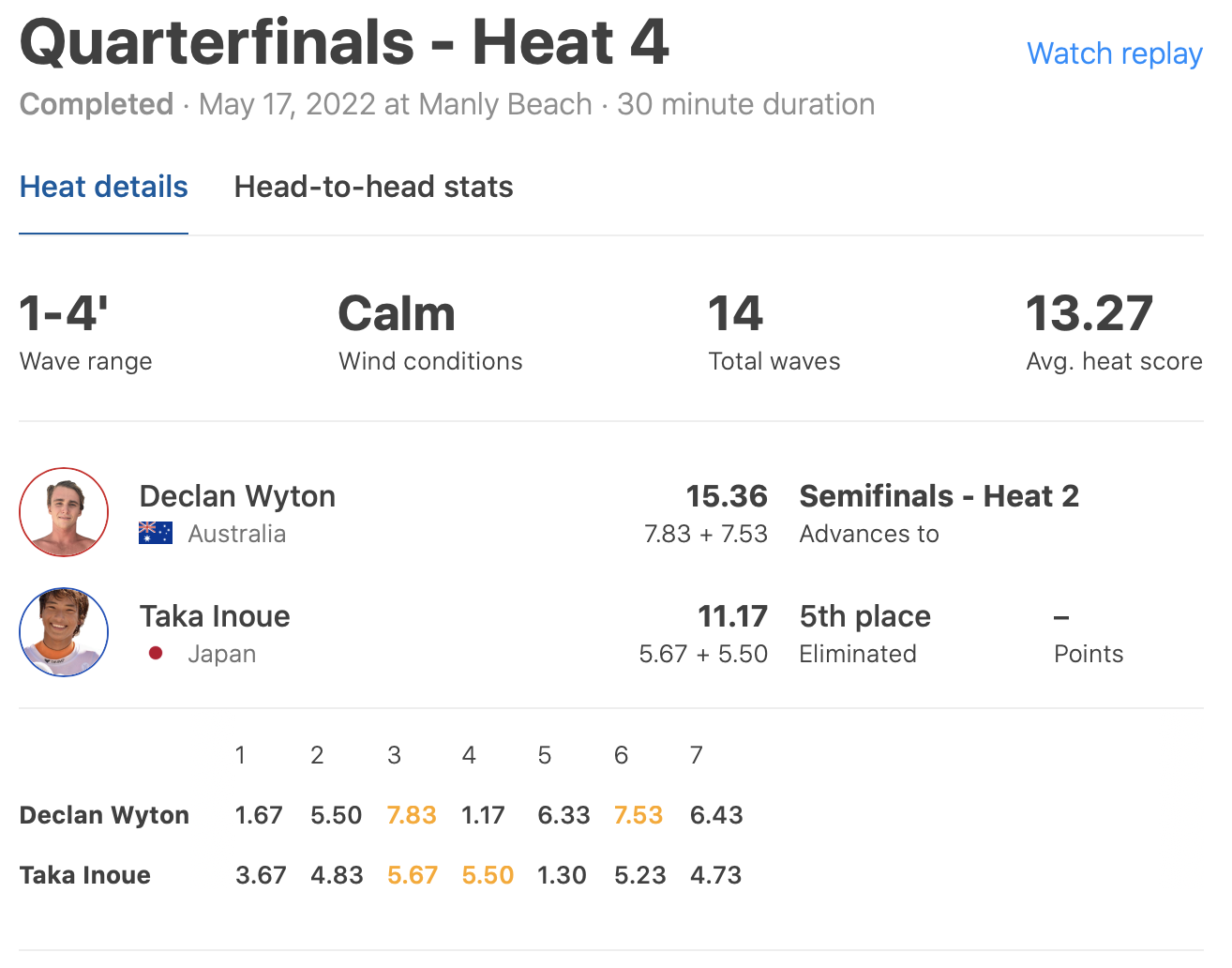Open the Head-to-head stats tab
This screenshot has height=968, width=1232.
click(x=373, y=188)
